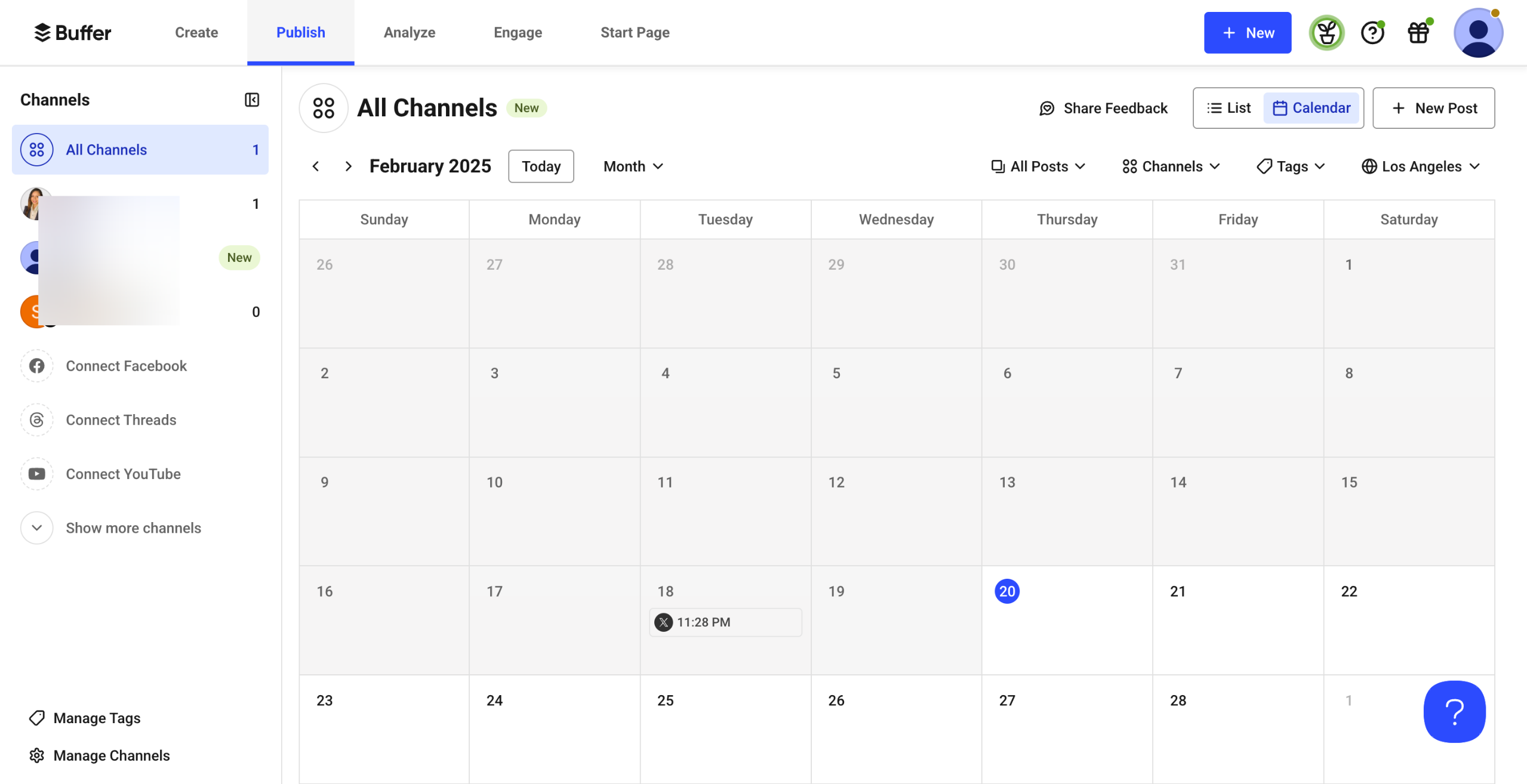The height and width of the screenshot is (784, 1527).
Task: Go to previous month arrow
Action: 316,166
